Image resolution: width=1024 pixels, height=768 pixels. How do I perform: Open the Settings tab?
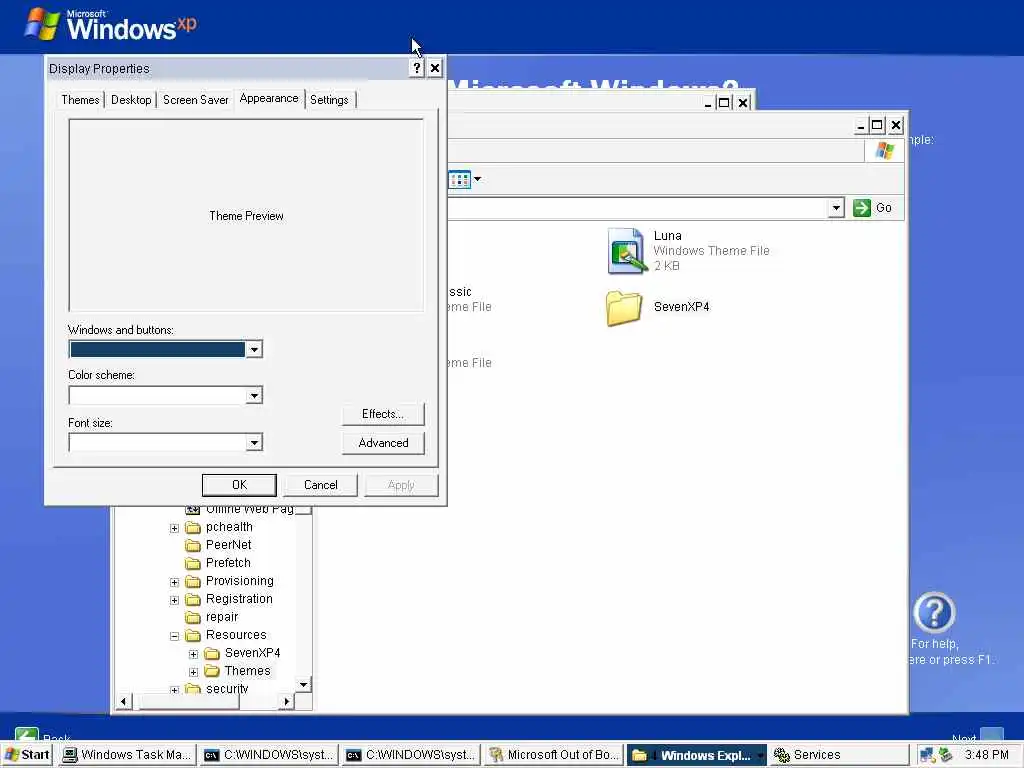(329, 100)
